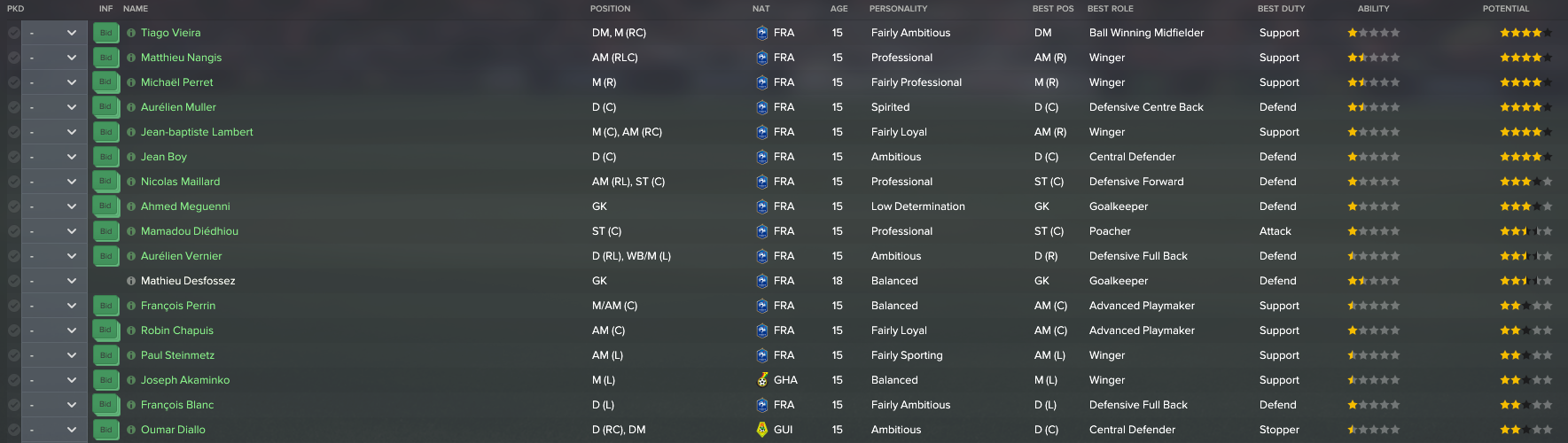Click the BEST ROLE column header
Image resolution: width=1568 pixels, height=443 pixels.
1110,9
